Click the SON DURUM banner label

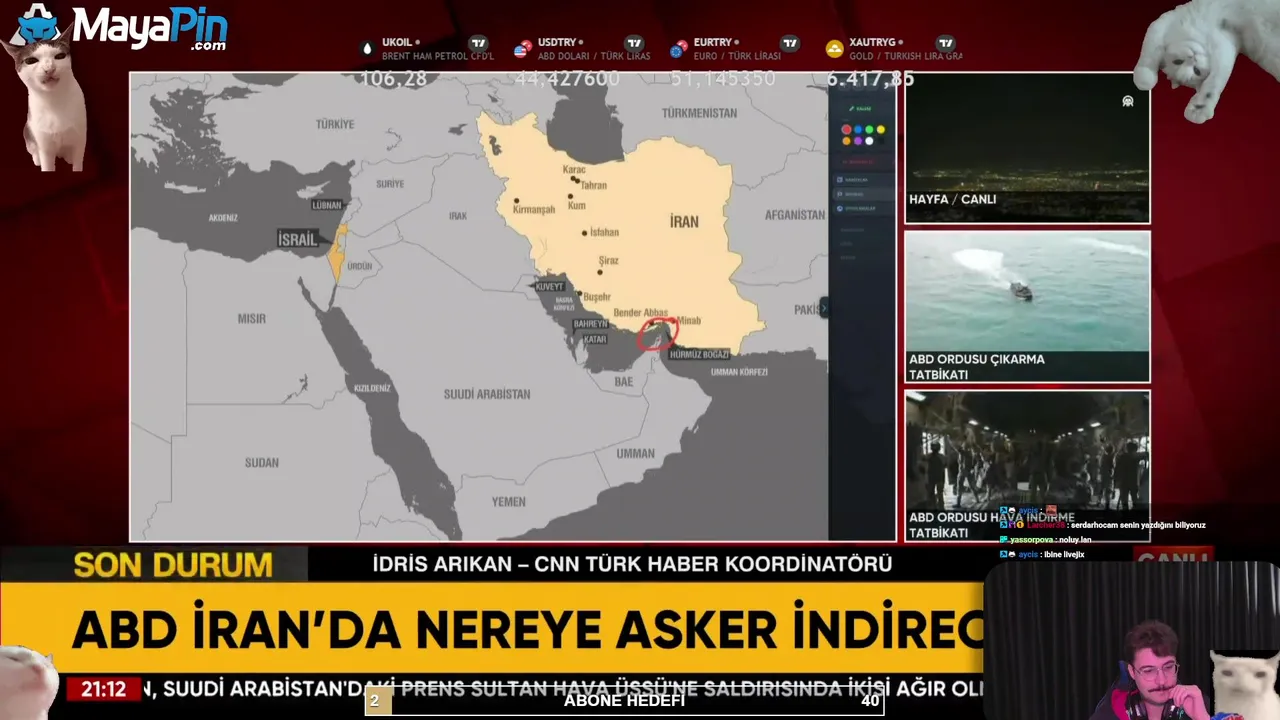tap(173, 565)
